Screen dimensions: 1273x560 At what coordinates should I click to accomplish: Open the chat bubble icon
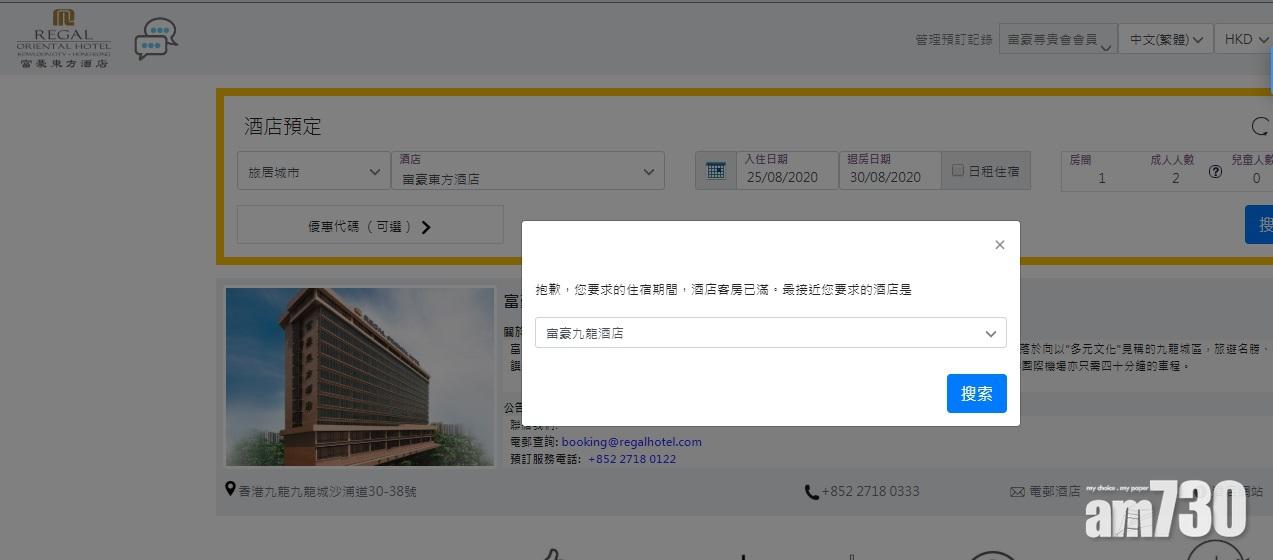[x=155, y=39]
